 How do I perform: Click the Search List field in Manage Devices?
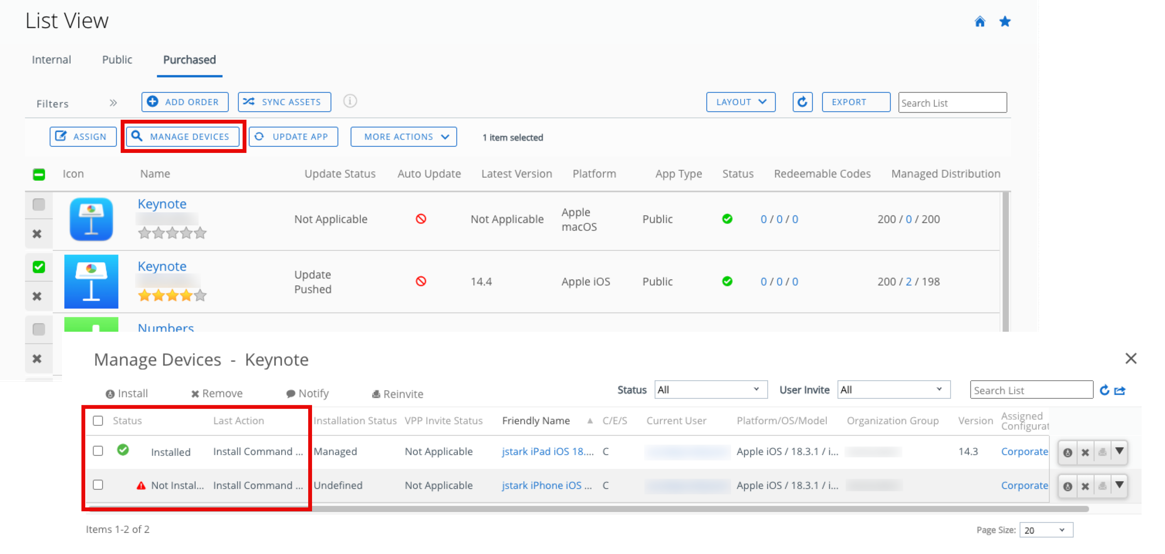pos(1031,390)
